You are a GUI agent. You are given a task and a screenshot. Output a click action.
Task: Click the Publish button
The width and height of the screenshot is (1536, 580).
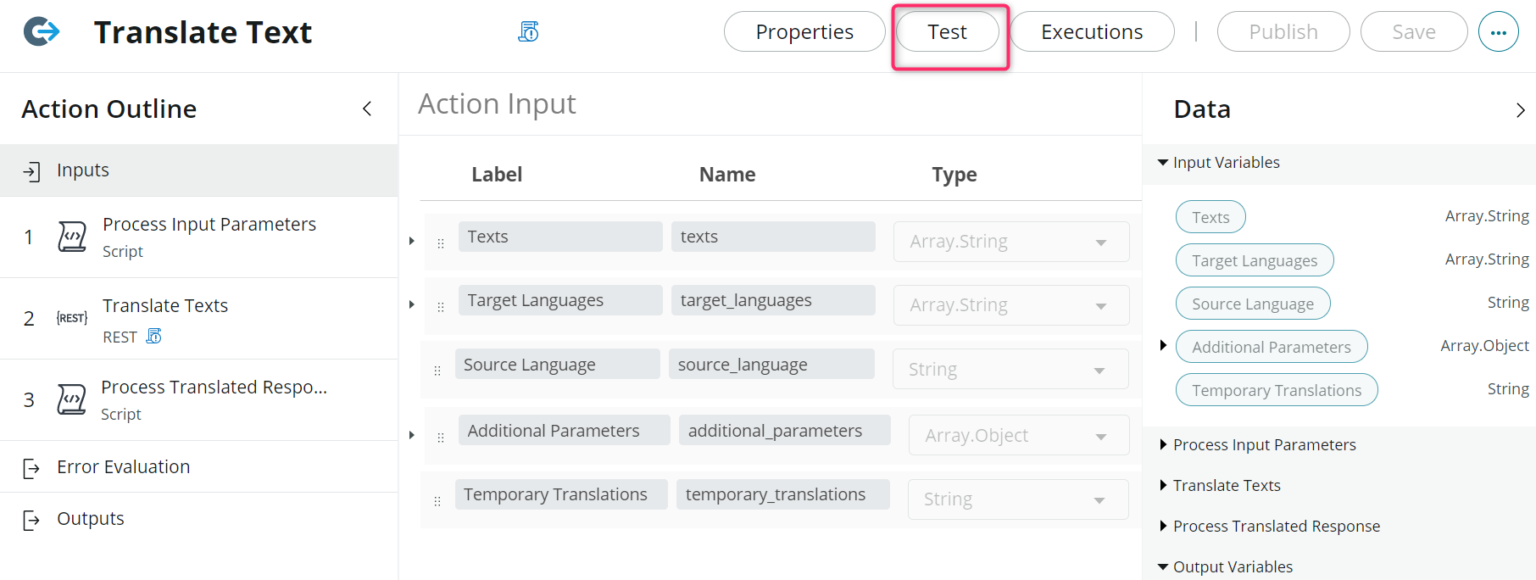point(1283,31)
